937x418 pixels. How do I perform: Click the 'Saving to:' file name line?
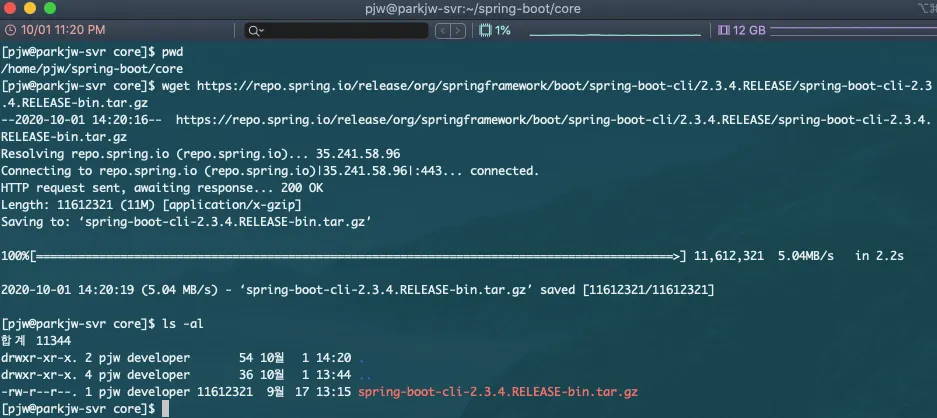tap(186, 222)
